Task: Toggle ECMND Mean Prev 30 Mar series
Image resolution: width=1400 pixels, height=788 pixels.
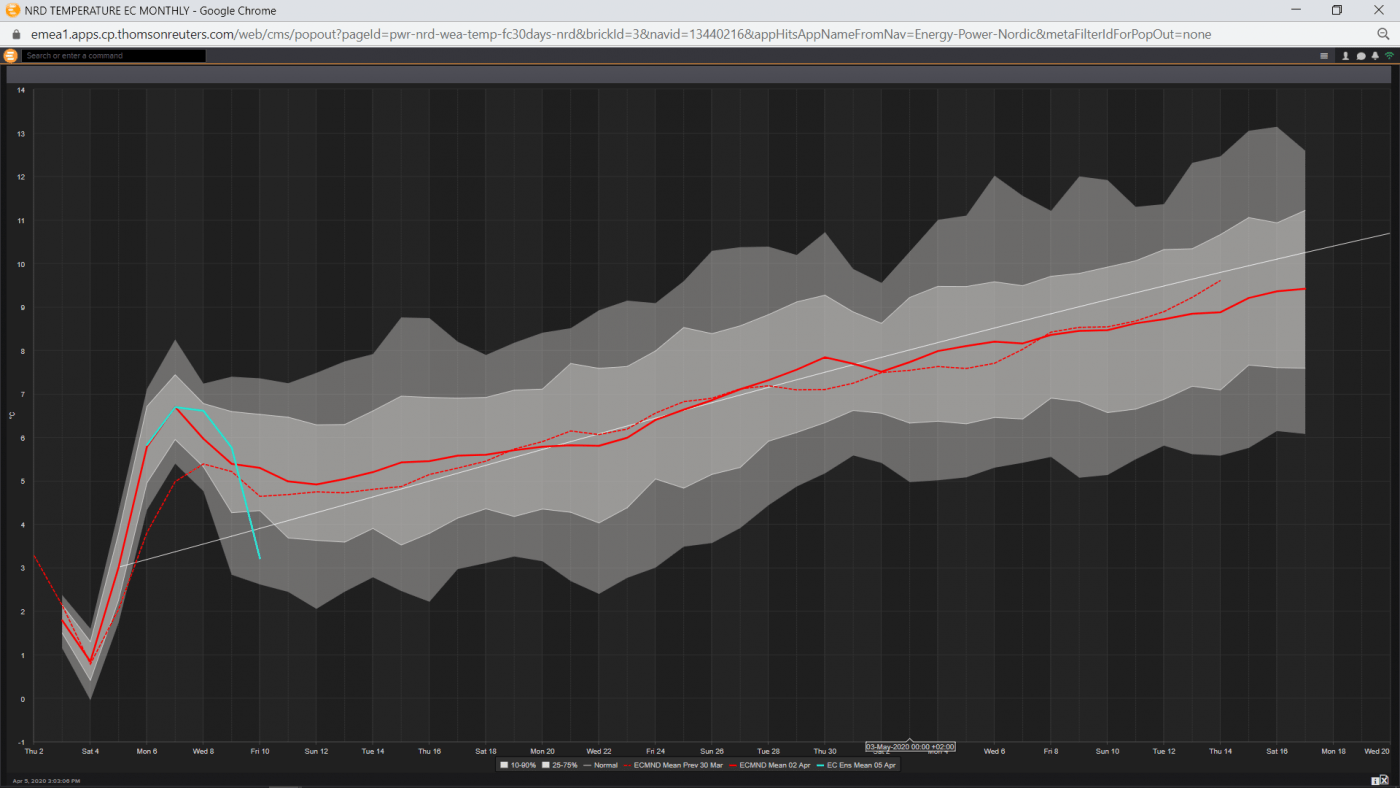Action: click(x=673, y=765)
